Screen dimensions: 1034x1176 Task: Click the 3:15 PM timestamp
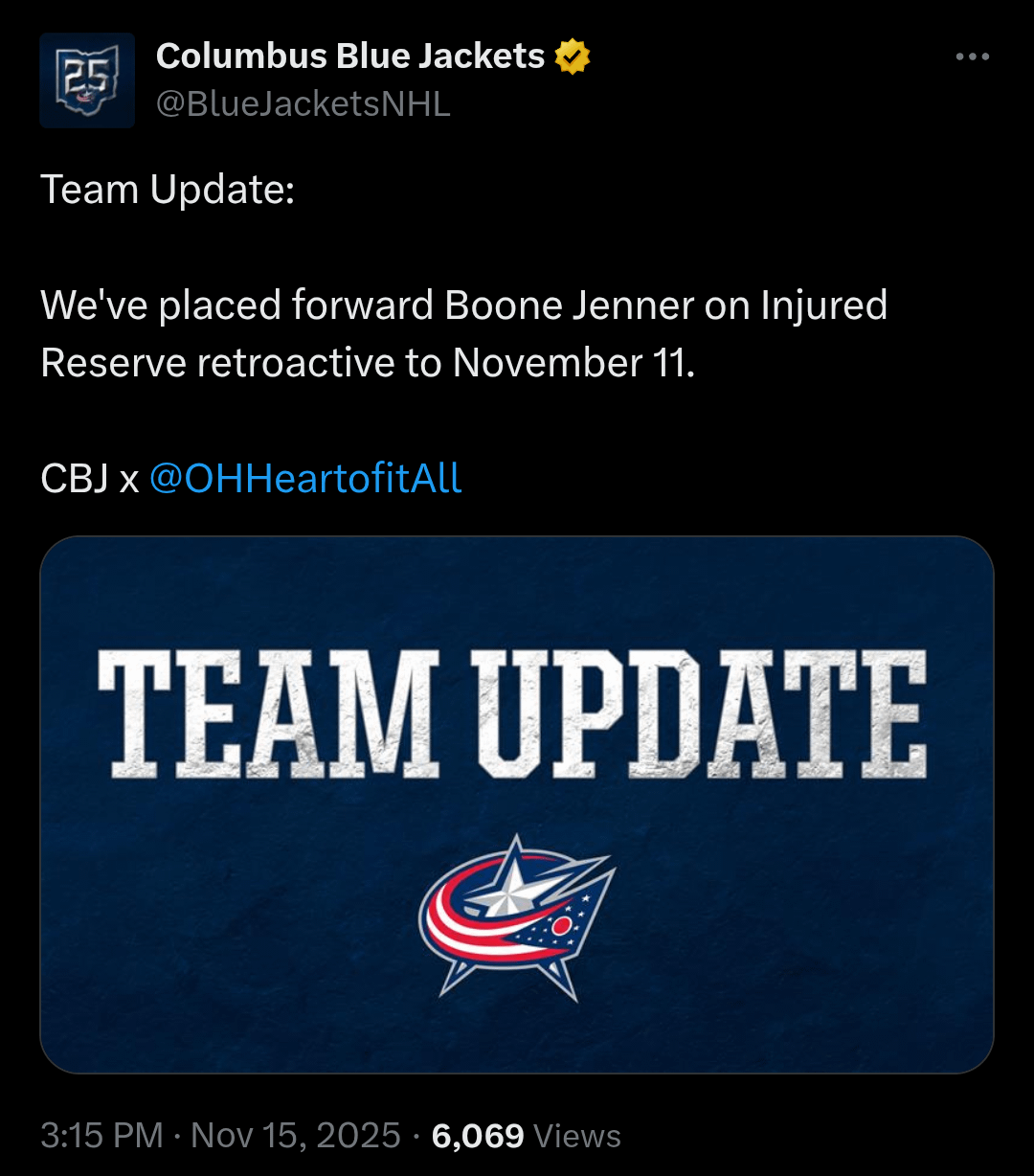(x=101, y=1136)
